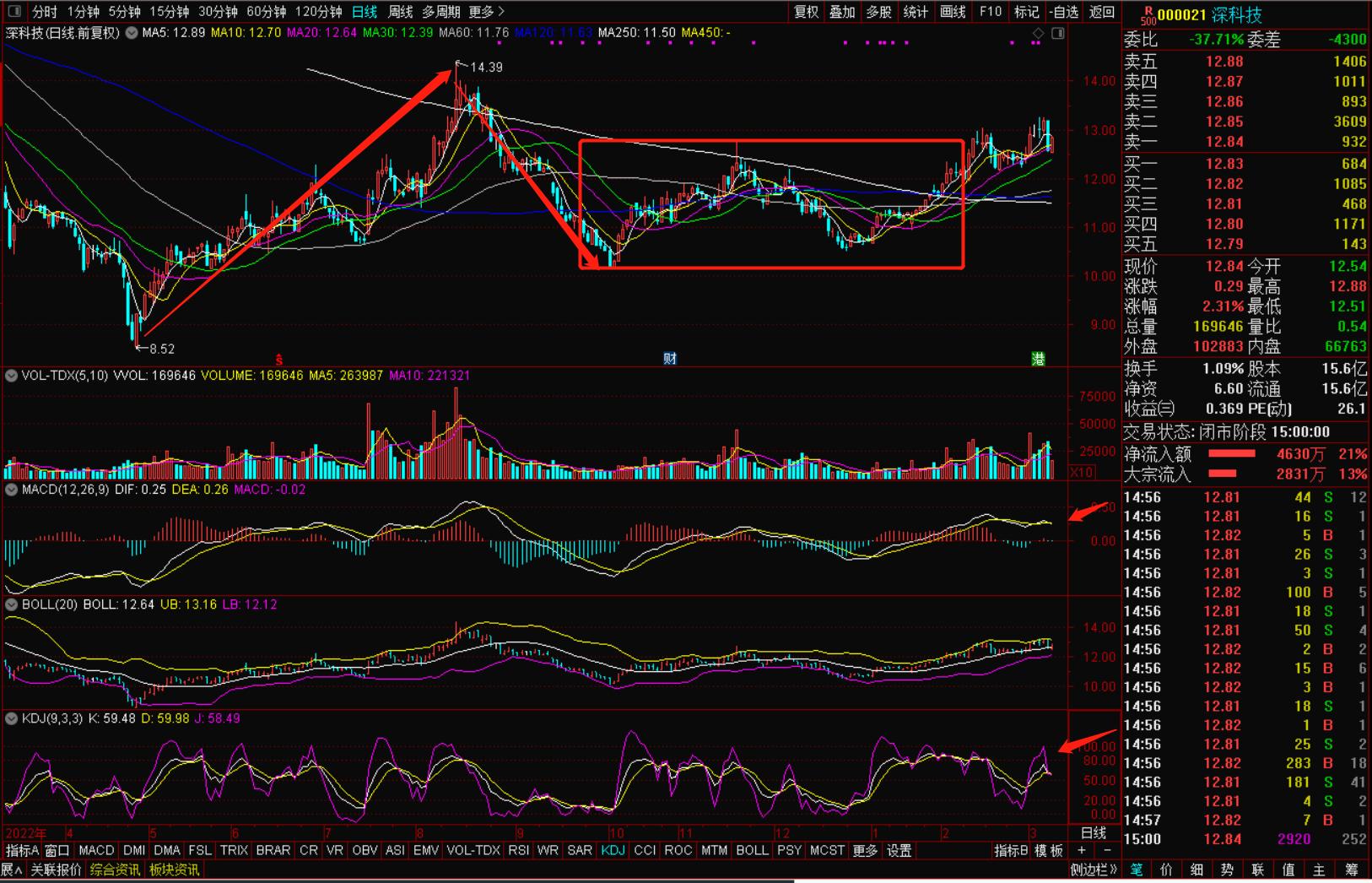Screen dimensions: 1372x883
Task: Select the 笔 tick tab in sidebar
Action: coord(1137,869)
